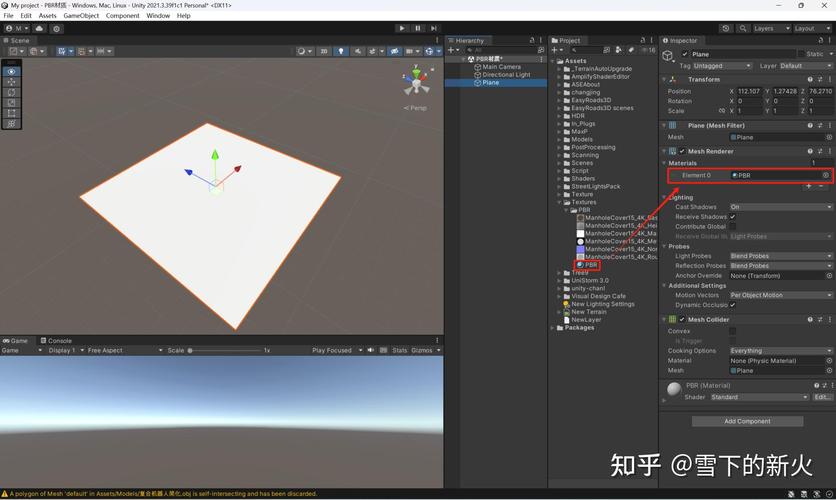The width and height of the screenshot is (836, 500).
Task: Enable the Static checkbox for Plane
Action: tap(800, 54)
